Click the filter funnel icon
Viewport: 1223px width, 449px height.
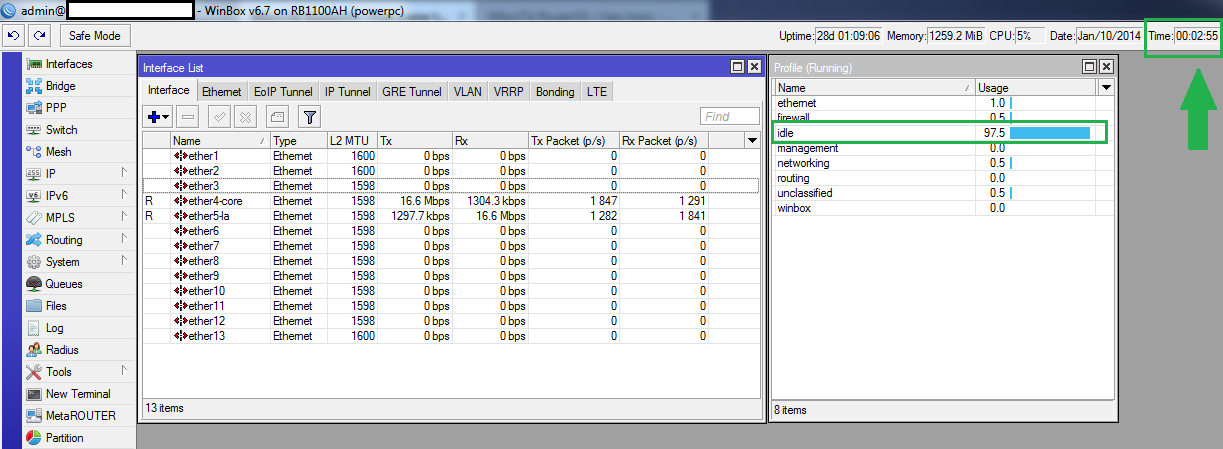[309, 117]
